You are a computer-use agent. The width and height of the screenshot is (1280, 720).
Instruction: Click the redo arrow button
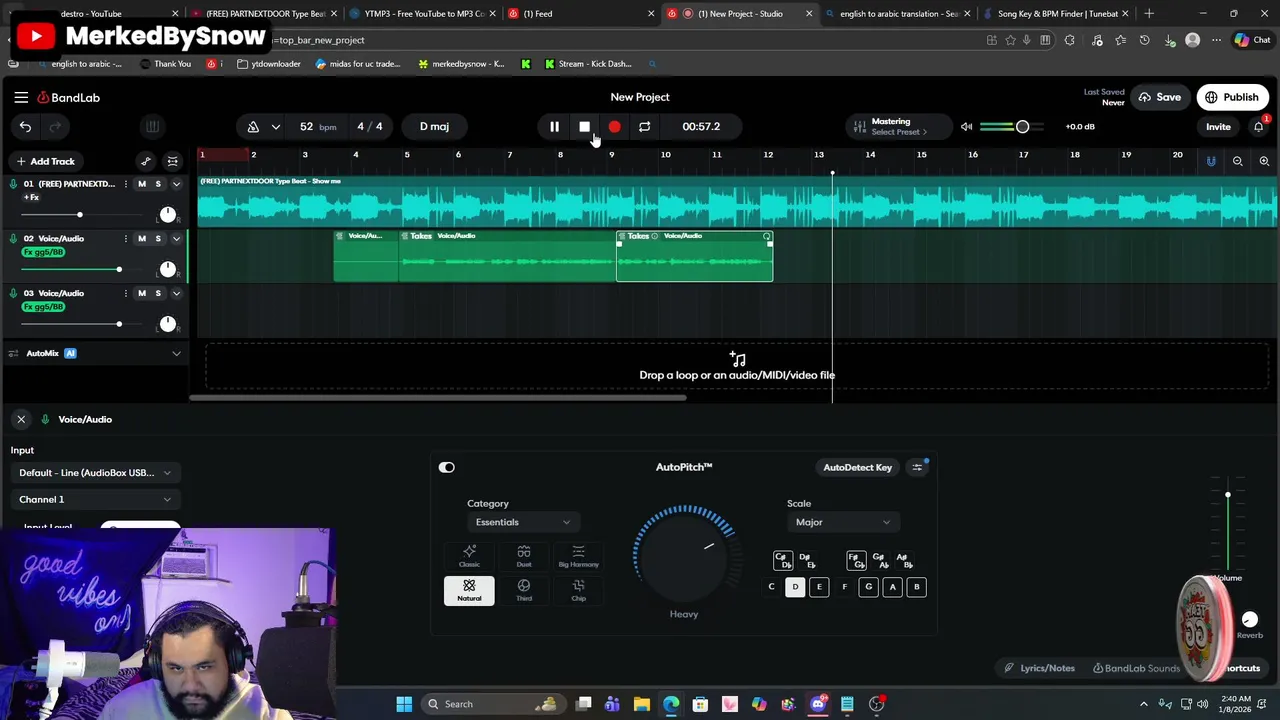[x=55, y=127]
